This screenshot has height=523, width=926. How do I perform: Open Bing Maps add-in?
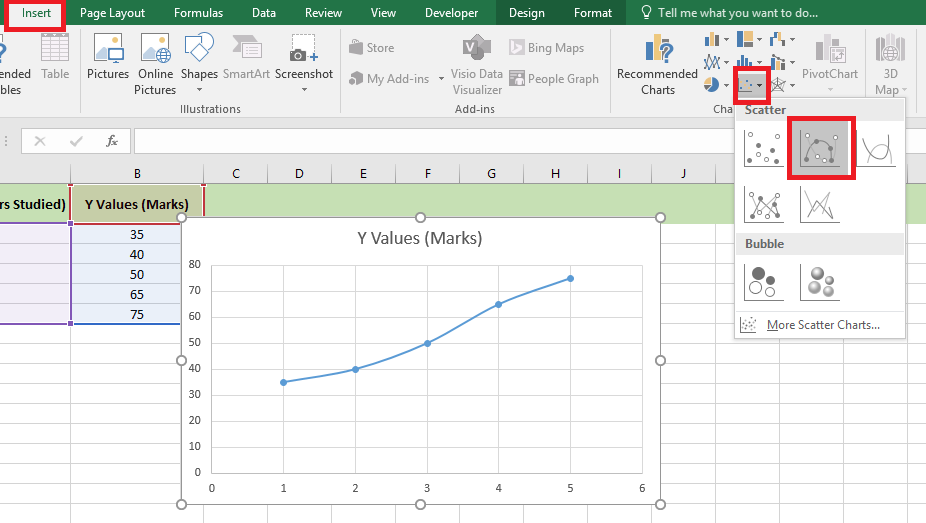point(546,48)
